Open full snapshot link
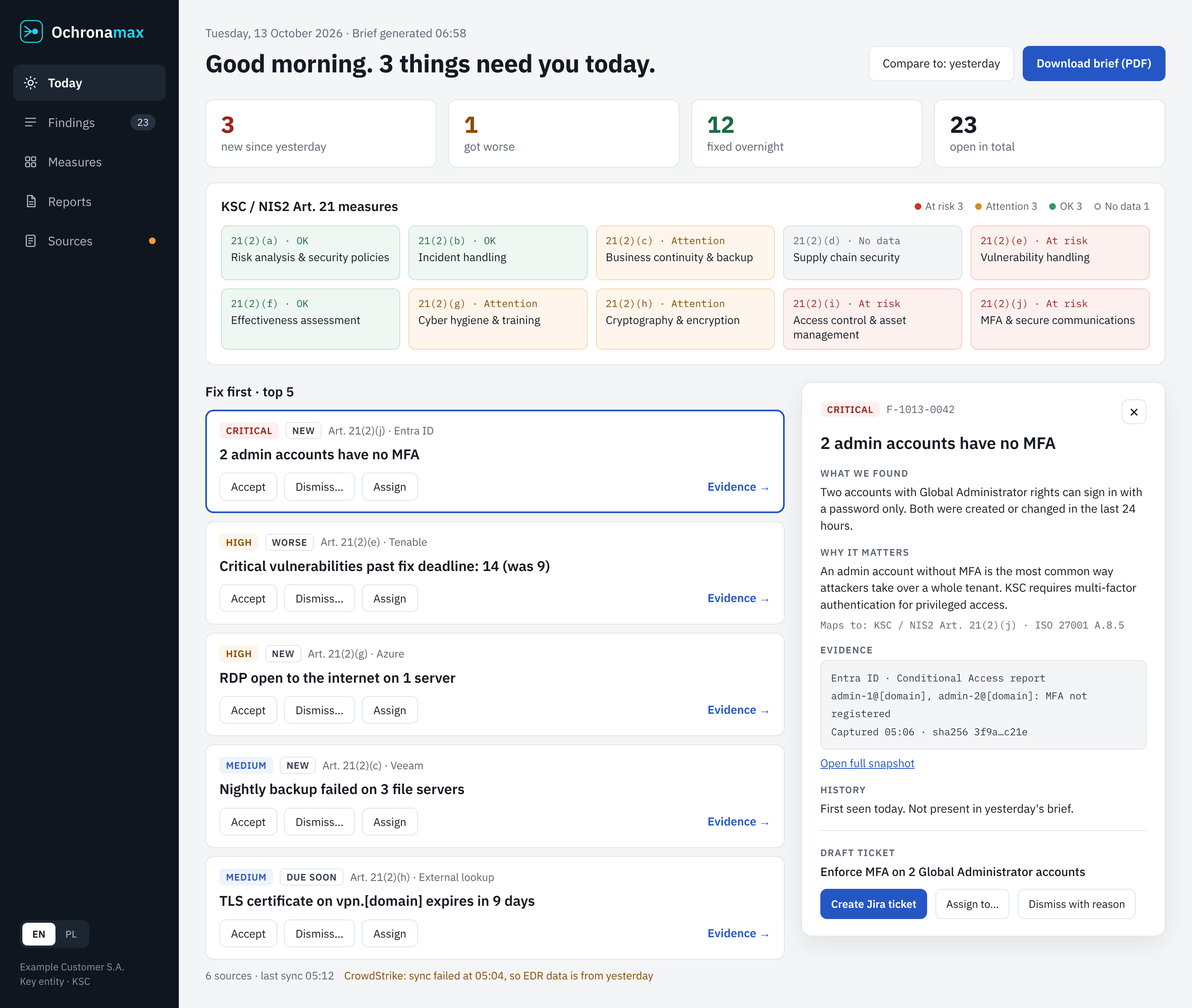 click(867, 763)
